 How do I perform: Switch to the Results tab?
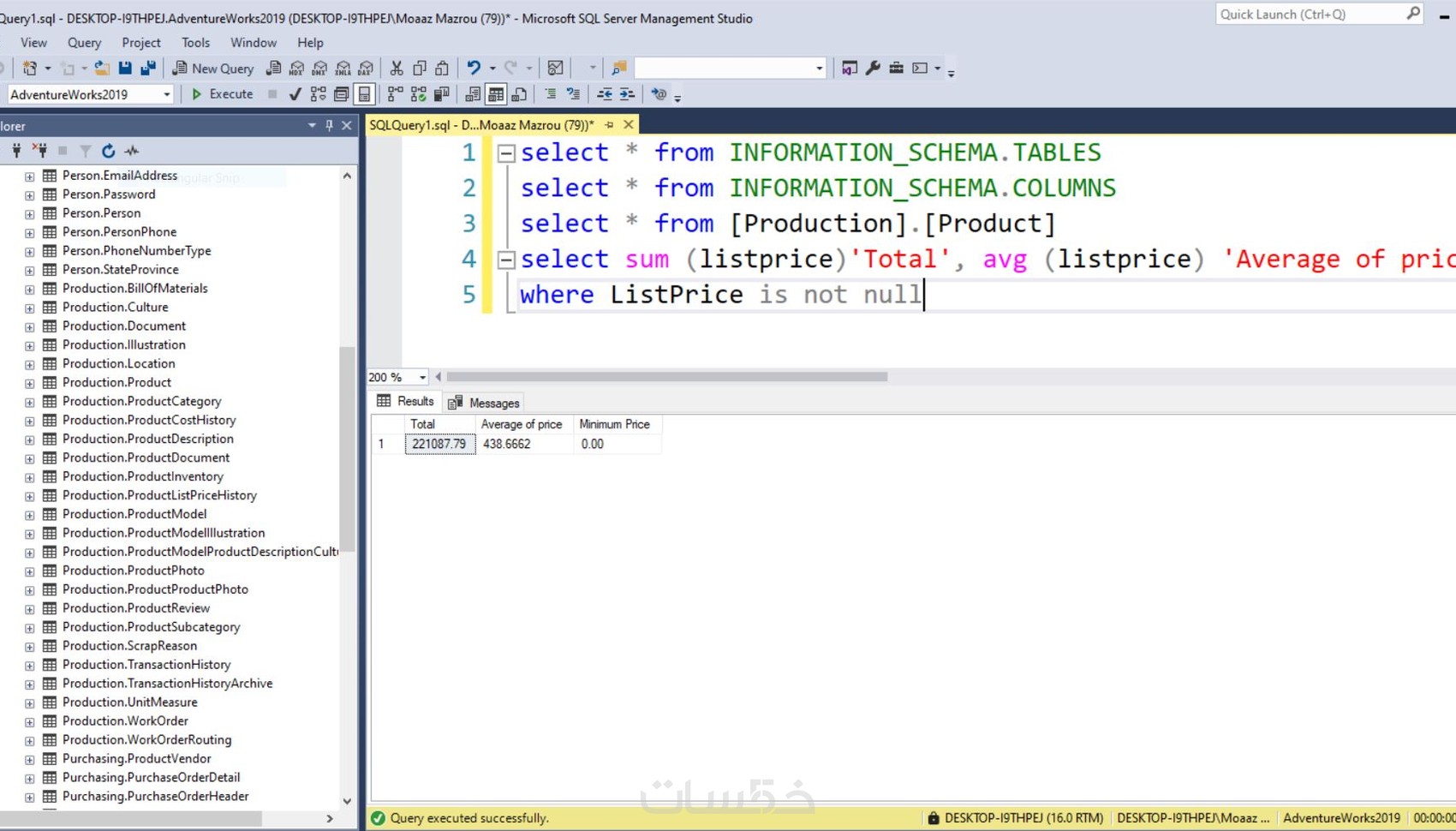pos(406,402)
